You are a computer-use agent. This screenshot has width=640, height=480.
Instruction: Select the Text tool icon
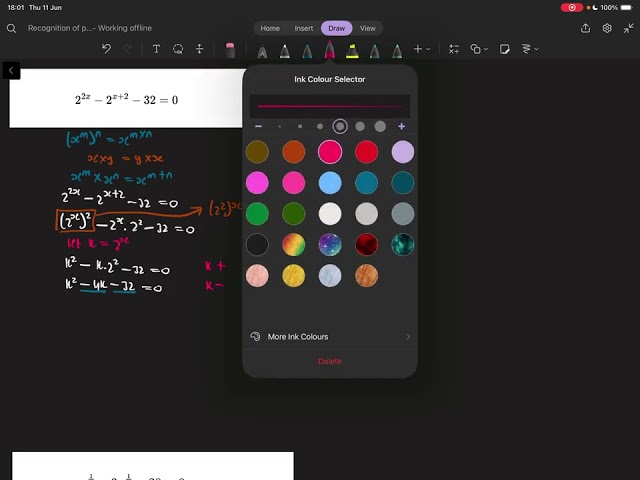156,49
